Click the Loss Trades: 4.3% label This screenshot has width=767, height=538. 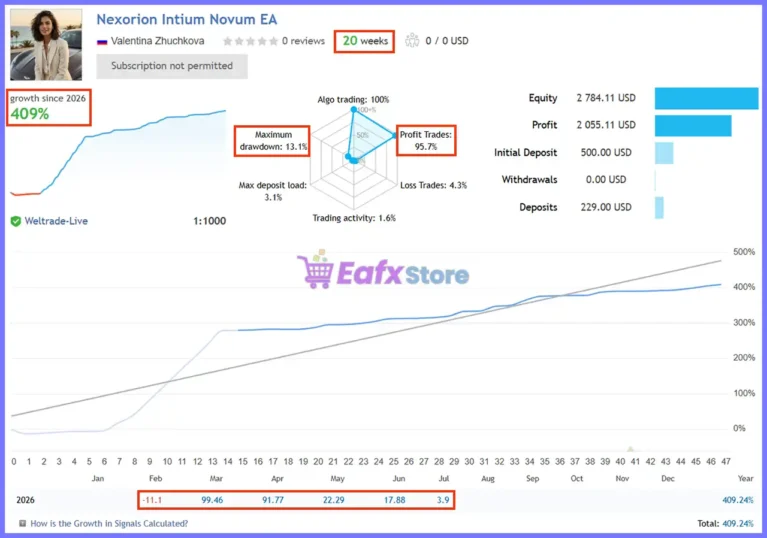[x=433, y=185]
